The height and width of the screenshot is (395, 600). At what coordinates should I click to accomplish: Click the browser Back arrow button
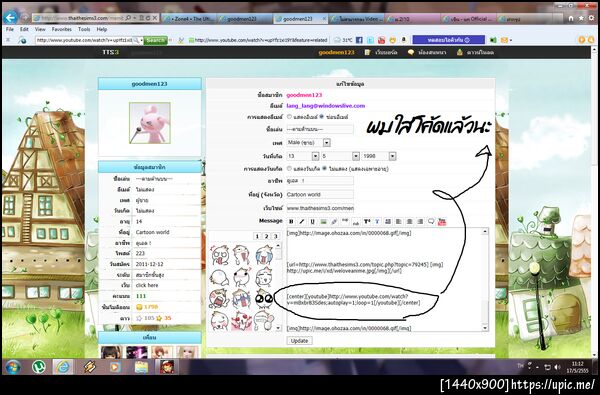[x=10, y=17]
